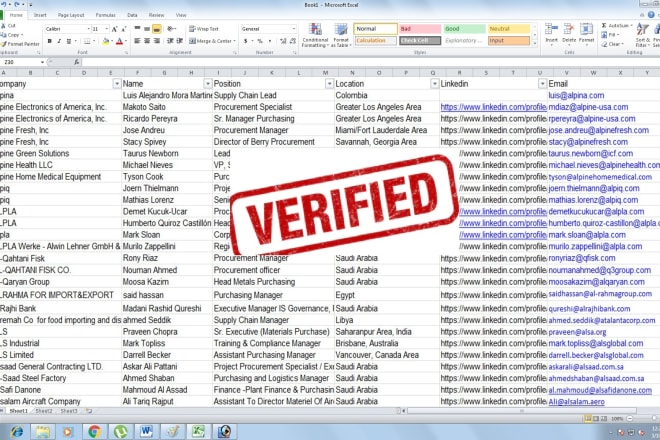The height and width of the screenshot is (440, 660).
Task: Activate the Format Painter tool
Action: [20, 44]
